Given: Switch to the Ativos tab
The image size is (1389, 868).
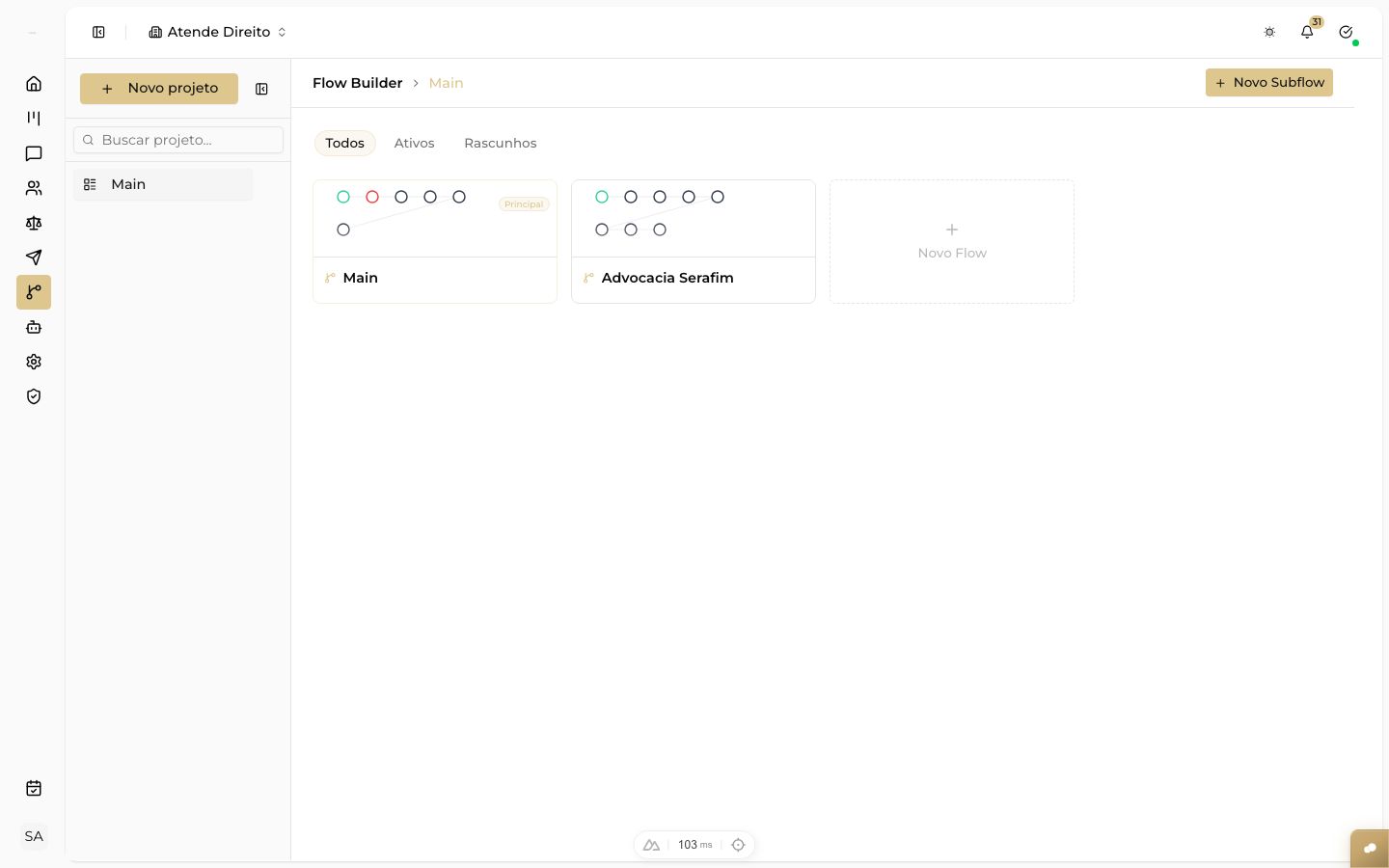Looking at the screenshot, I should click(414, 143).
